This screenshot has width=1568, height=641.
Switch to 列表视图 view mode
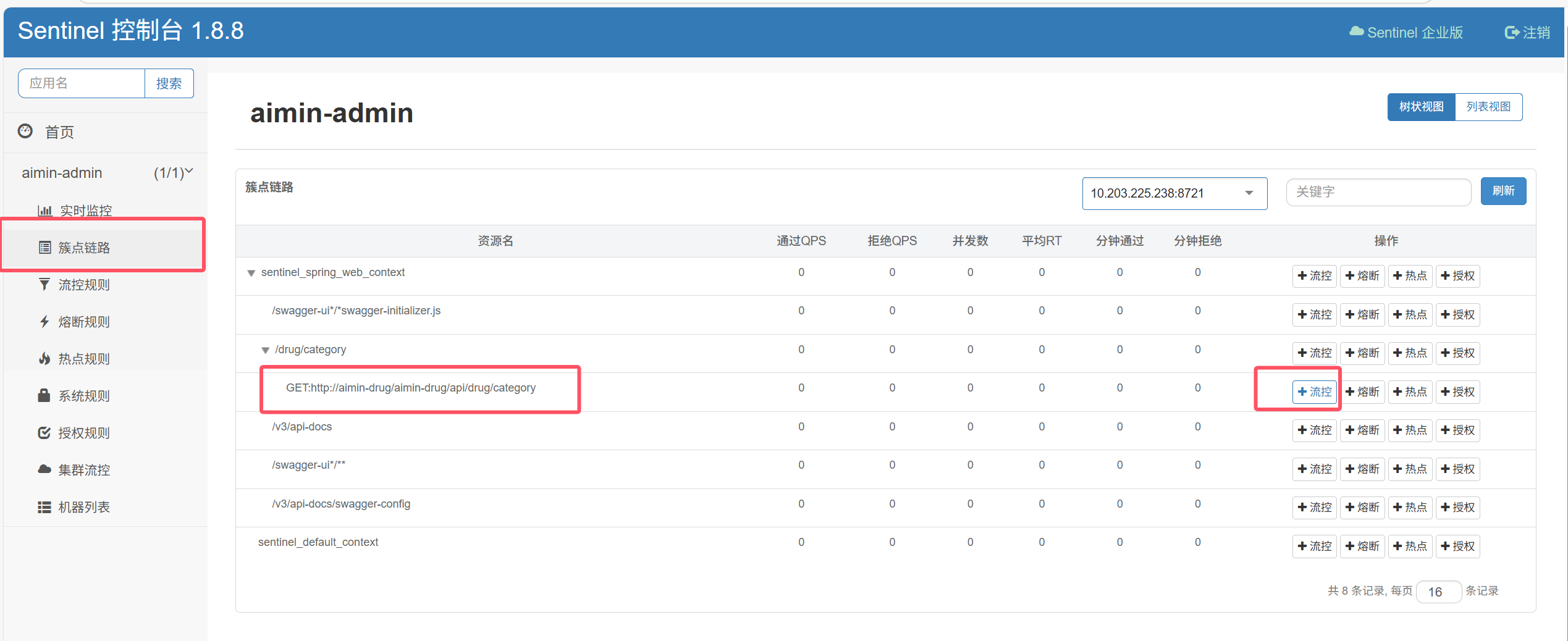pos(1488,107)
